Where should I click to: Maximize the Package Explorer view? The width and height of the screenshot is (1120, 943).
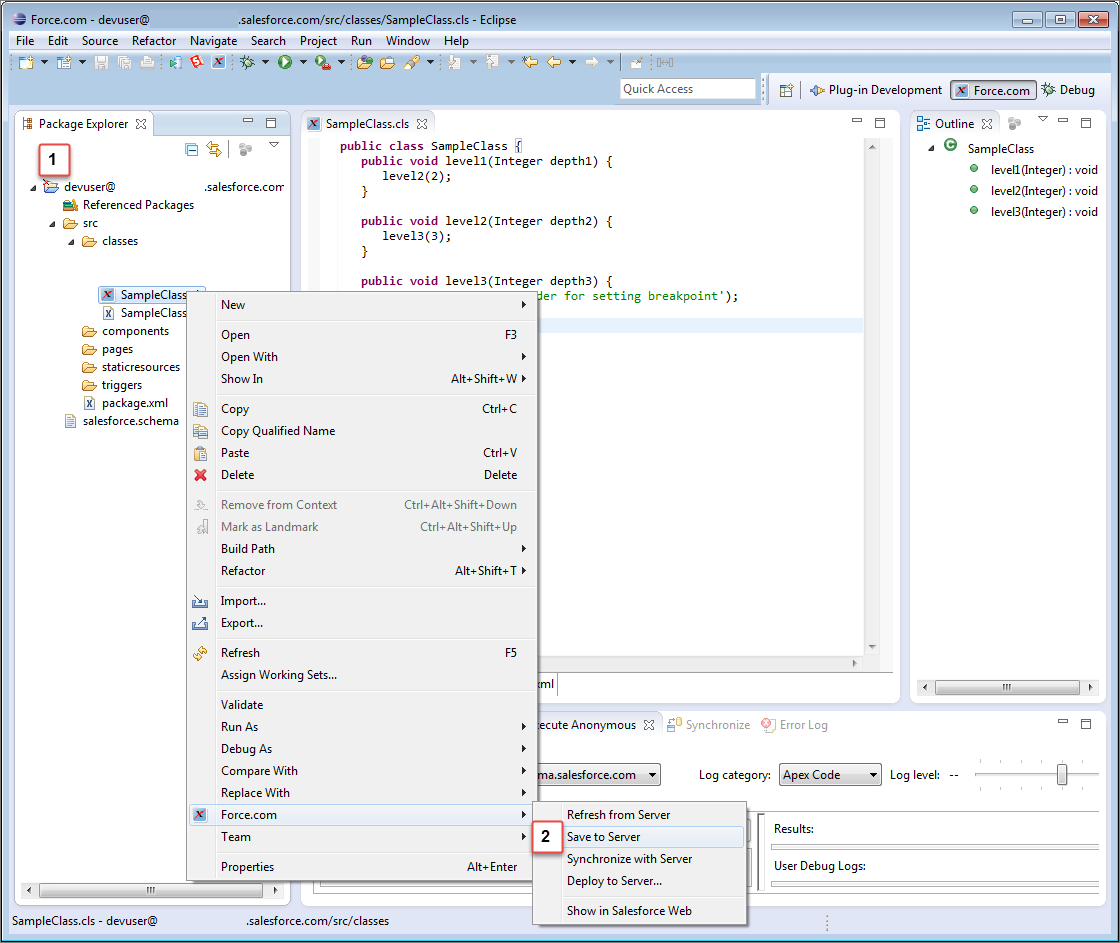271,123
